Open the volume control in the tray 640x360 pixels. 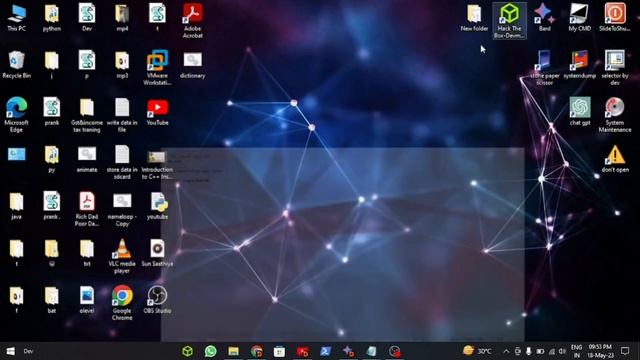[562, 351]
